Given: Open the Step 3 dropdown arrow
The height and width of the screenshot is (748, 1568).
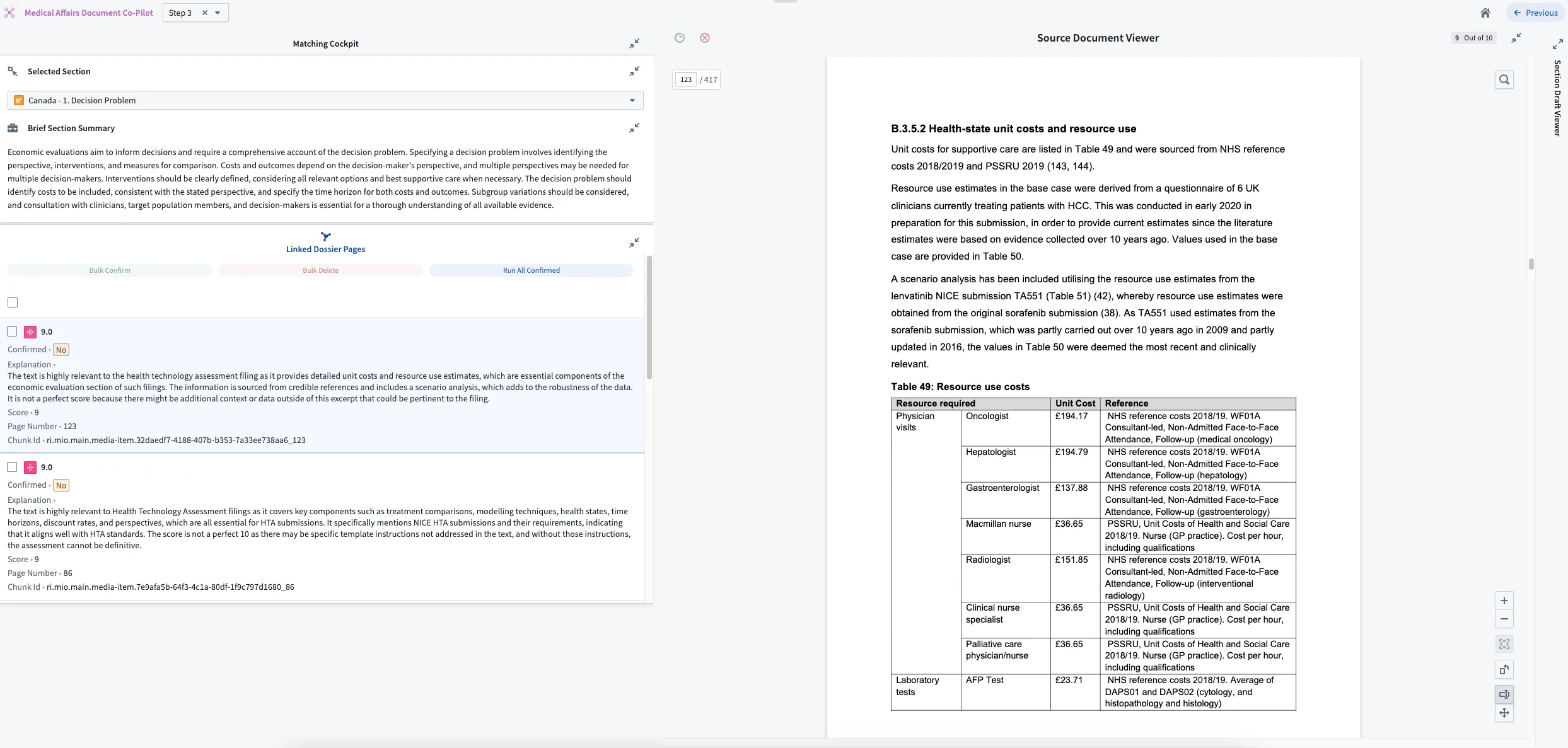Looking at the screenshot, I should (218, 13).
